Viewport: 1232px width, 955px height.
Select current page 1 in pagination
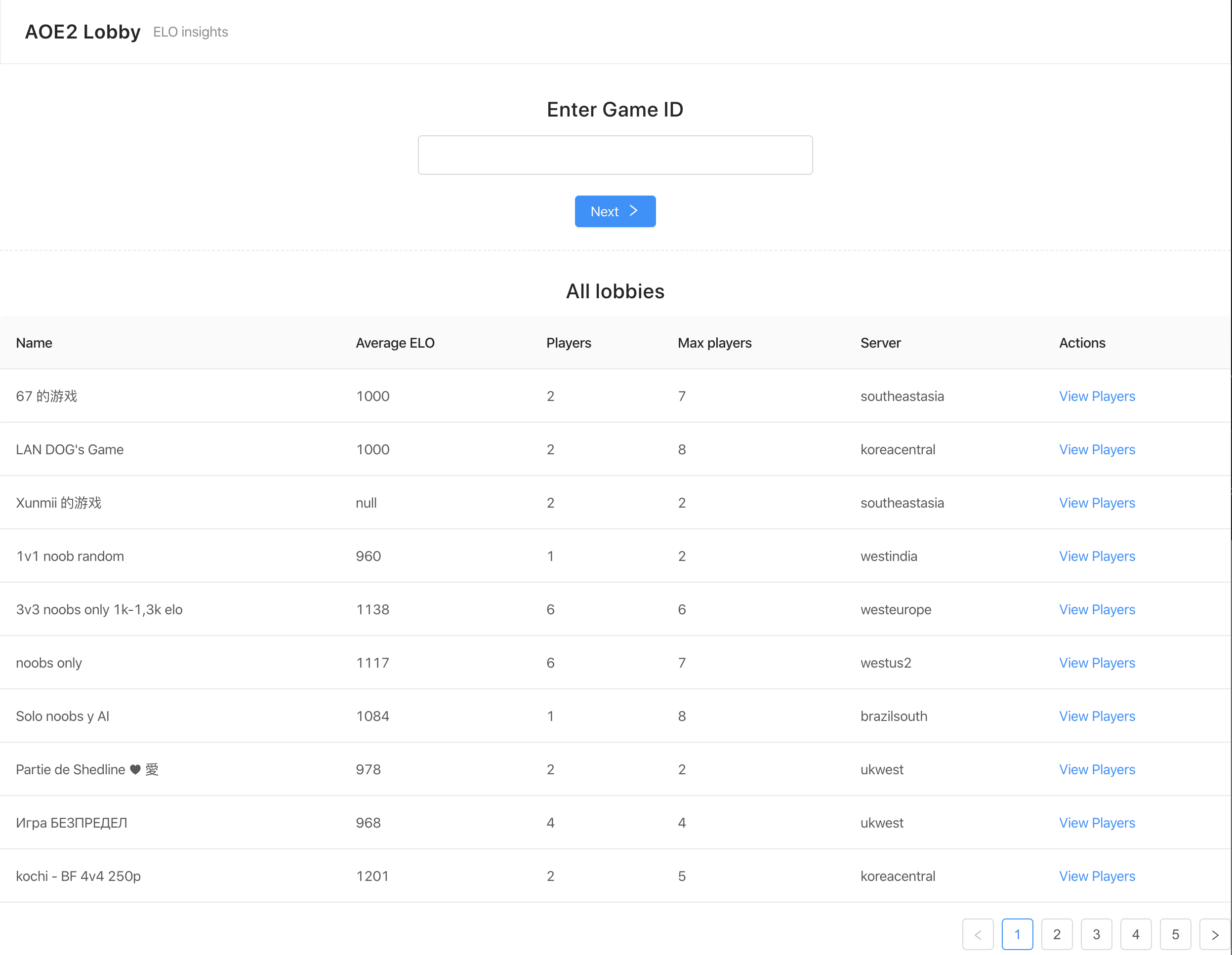(x=1017, y=935)
